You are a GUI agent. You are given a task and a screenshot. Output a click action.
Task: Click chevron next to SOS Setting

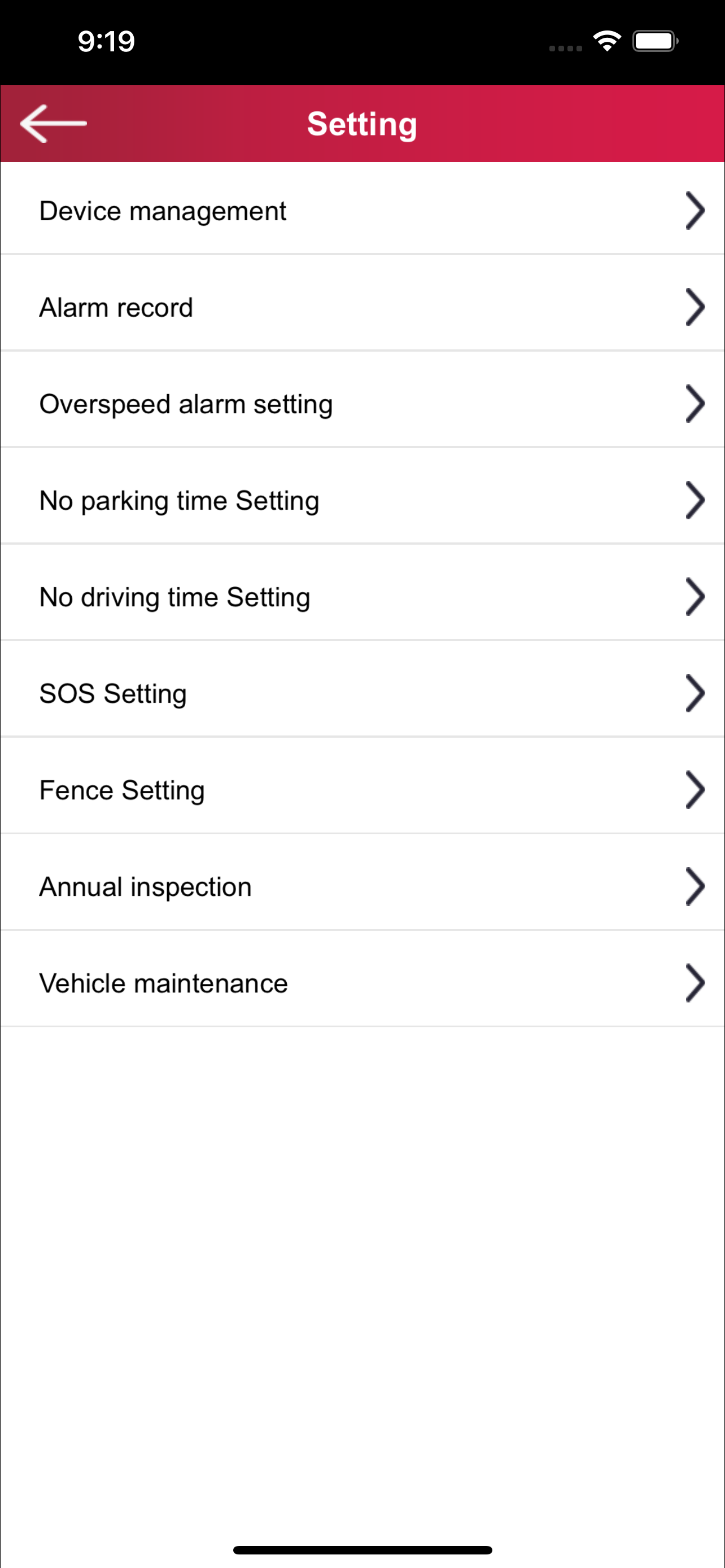[695, 693]
